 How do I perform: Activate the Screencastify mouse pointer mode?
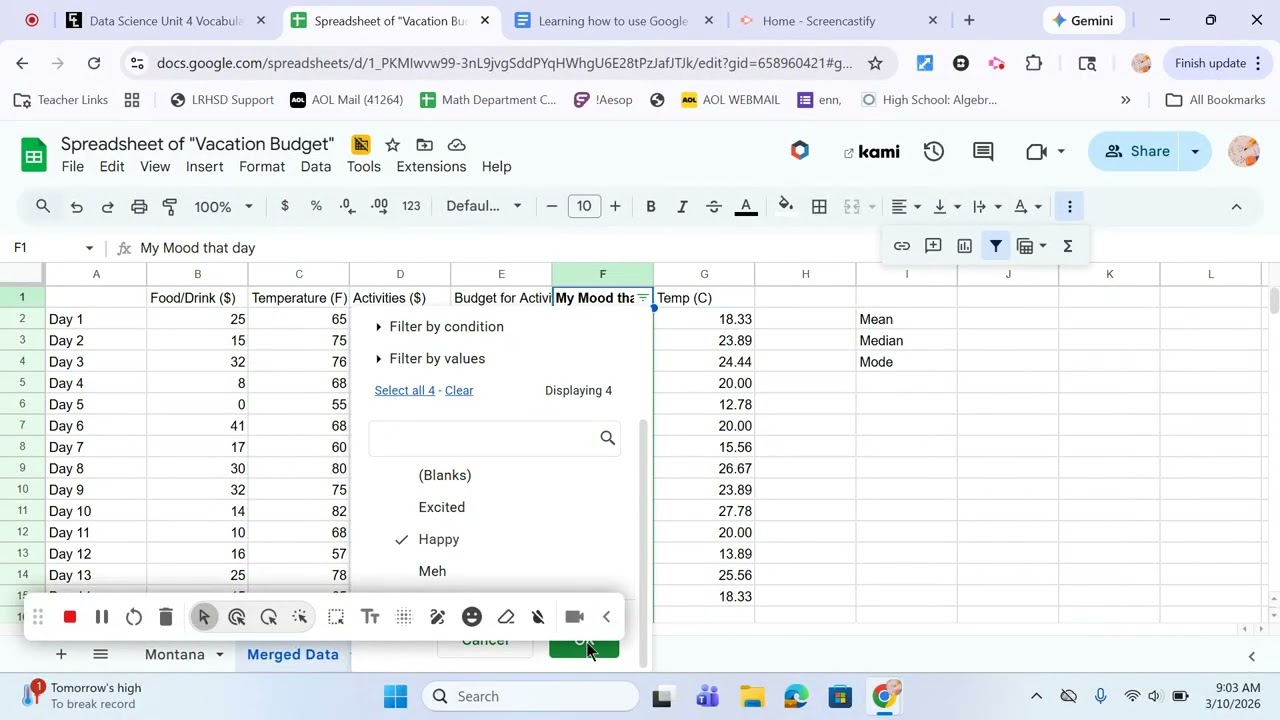click(204, 617)
